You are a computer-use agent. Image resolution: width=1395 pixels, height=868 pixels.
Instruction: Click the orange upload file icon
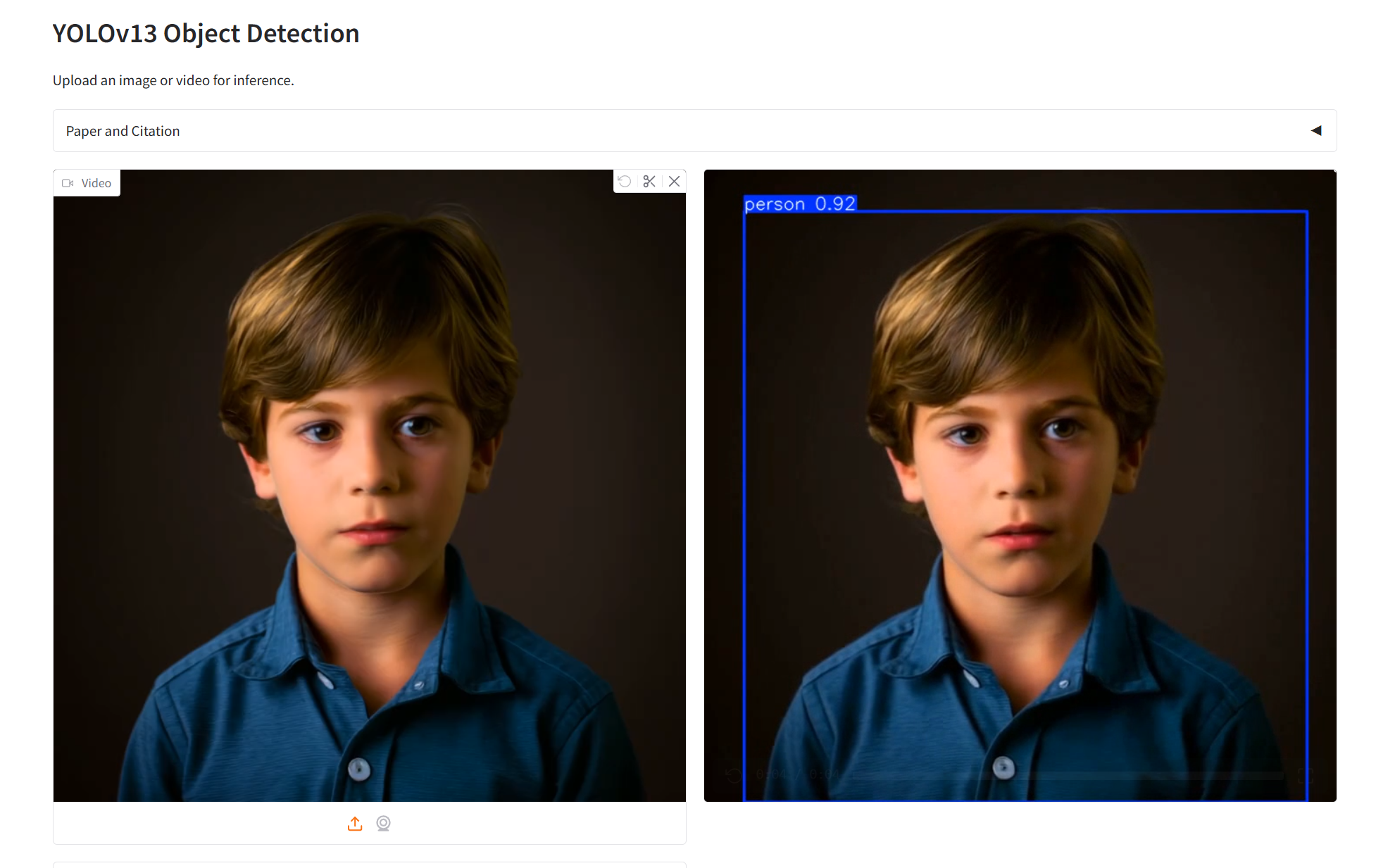tap(355, 824)
